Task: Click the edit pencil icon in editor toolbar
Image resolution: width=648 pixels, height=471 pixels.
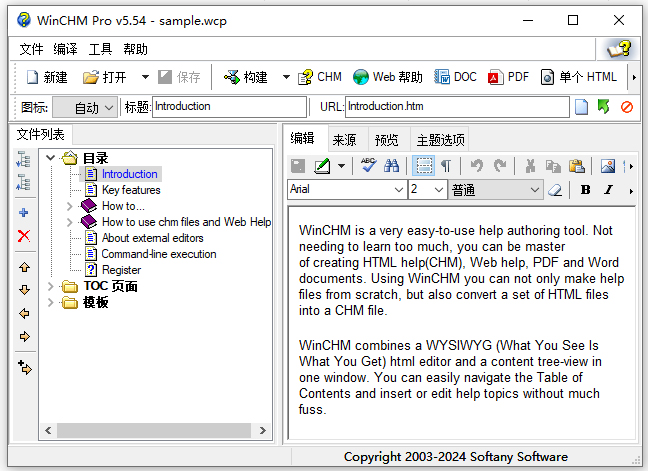Action: [x=322, y=166]
